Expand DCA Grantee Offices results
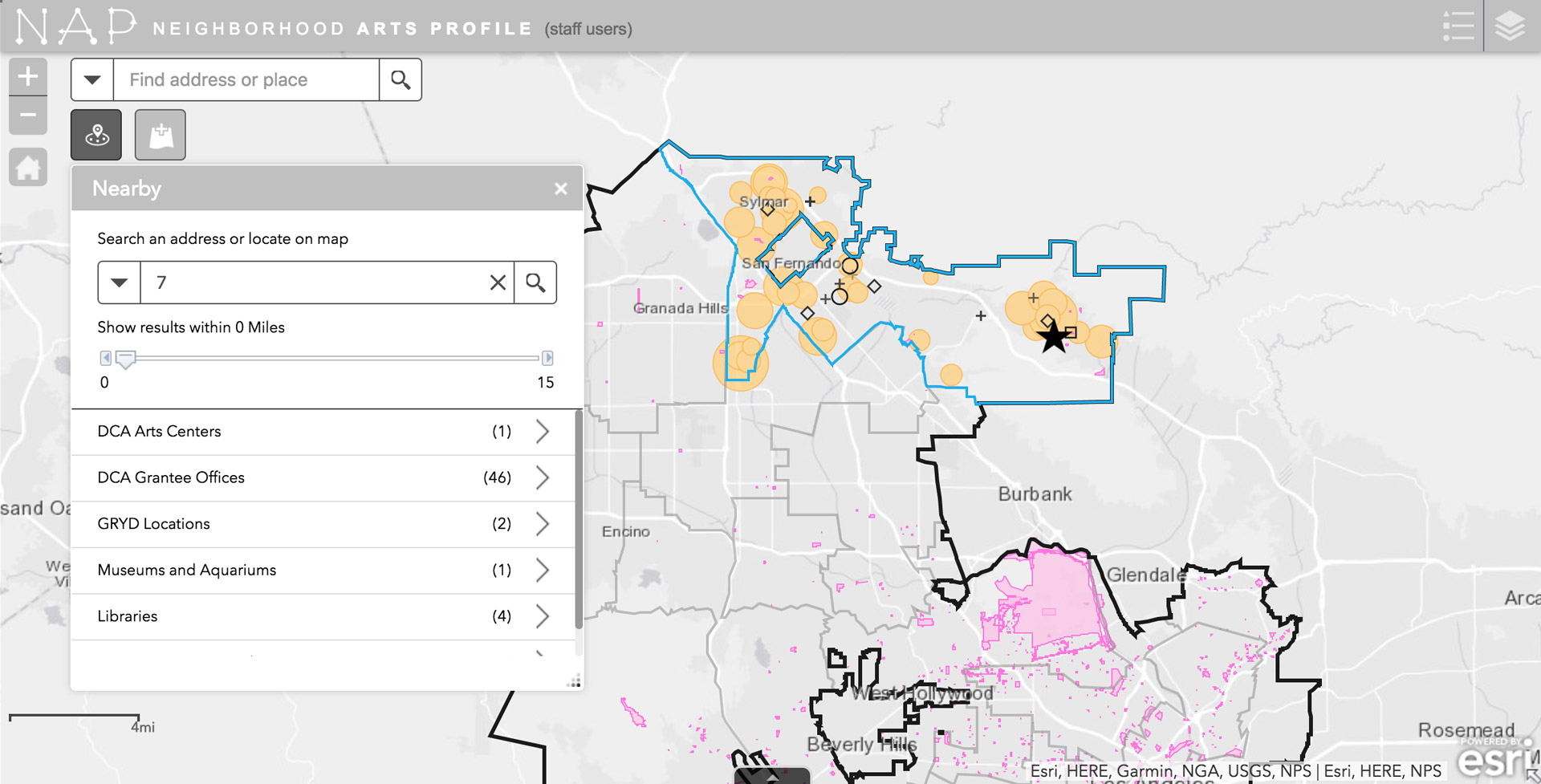Image resolution: width=1541 pixels, height=784 pixels. 323,478
